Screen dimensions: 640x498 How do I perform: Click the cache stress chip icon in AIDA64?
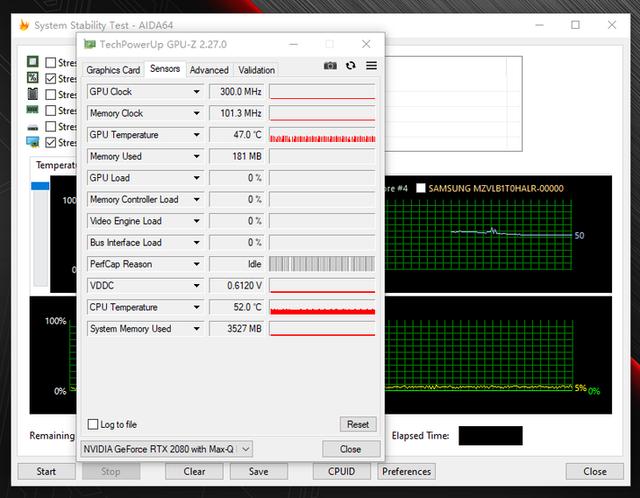point(33,94)
